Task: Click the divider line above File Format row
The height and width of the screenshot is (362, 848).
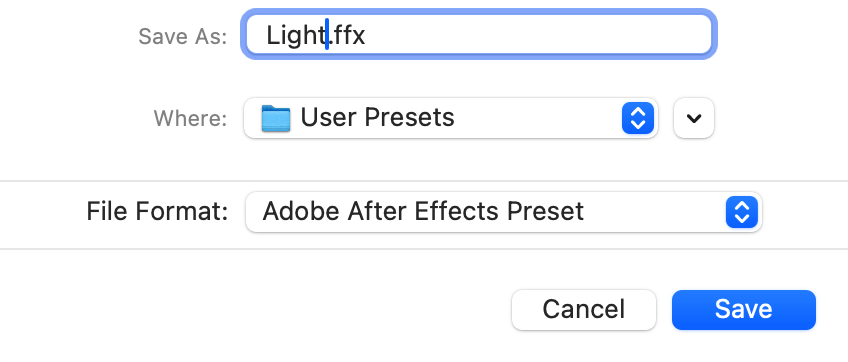Action: [x=424, y=181]
